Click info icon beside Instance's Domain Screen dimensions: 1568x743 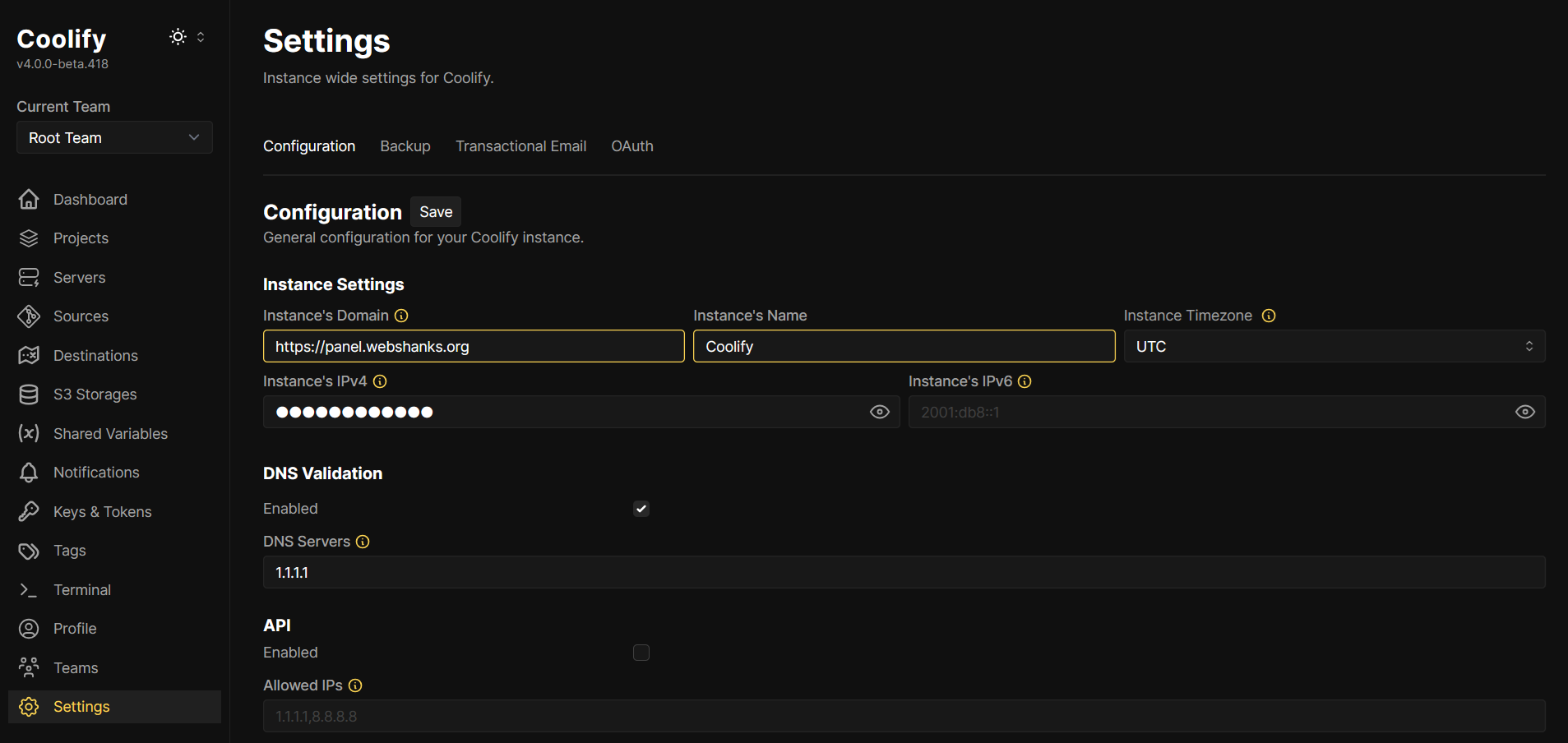(x=401, y=316)
